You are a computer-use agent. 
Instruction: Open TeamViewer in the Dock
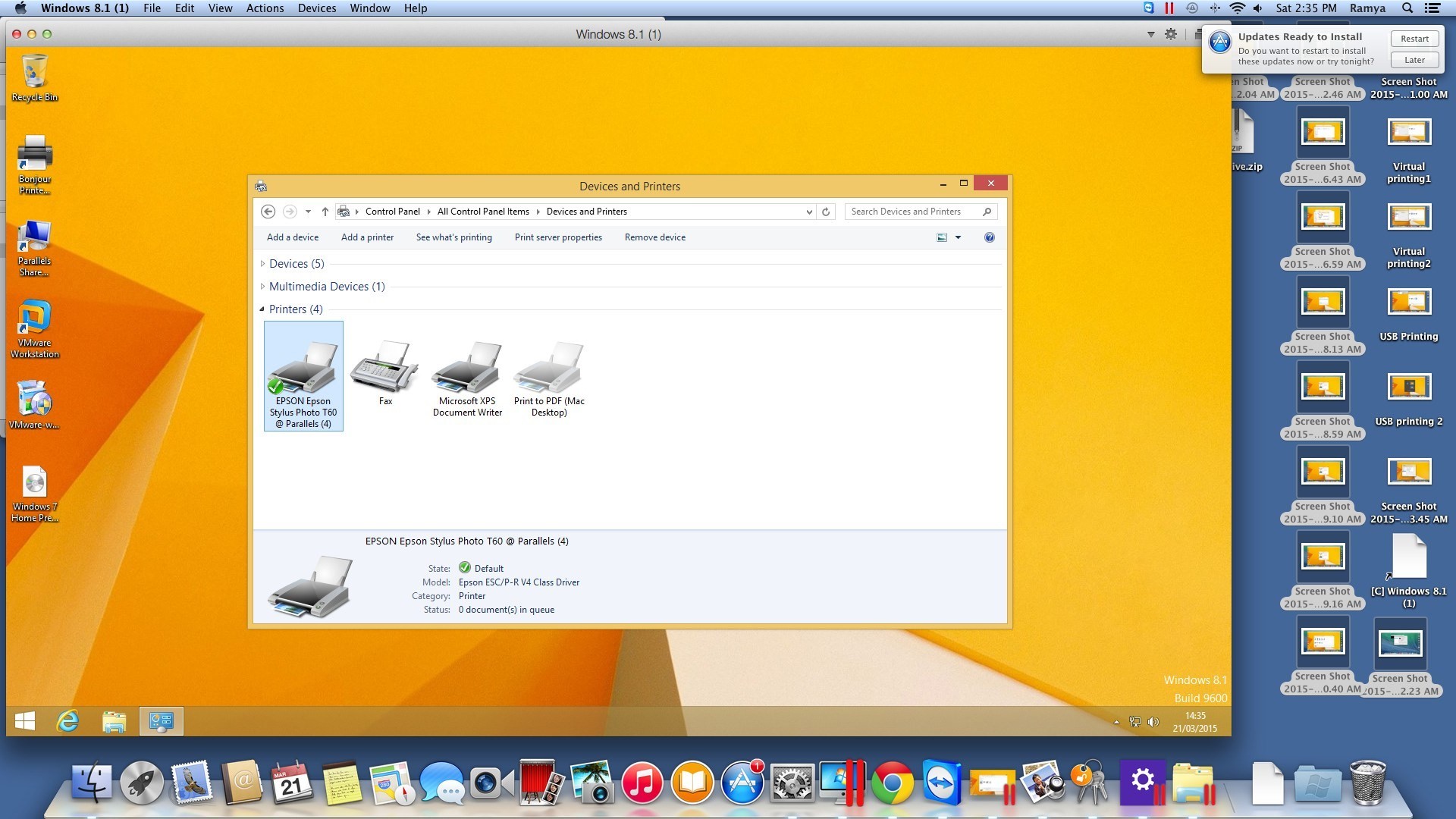pos(942,783)
